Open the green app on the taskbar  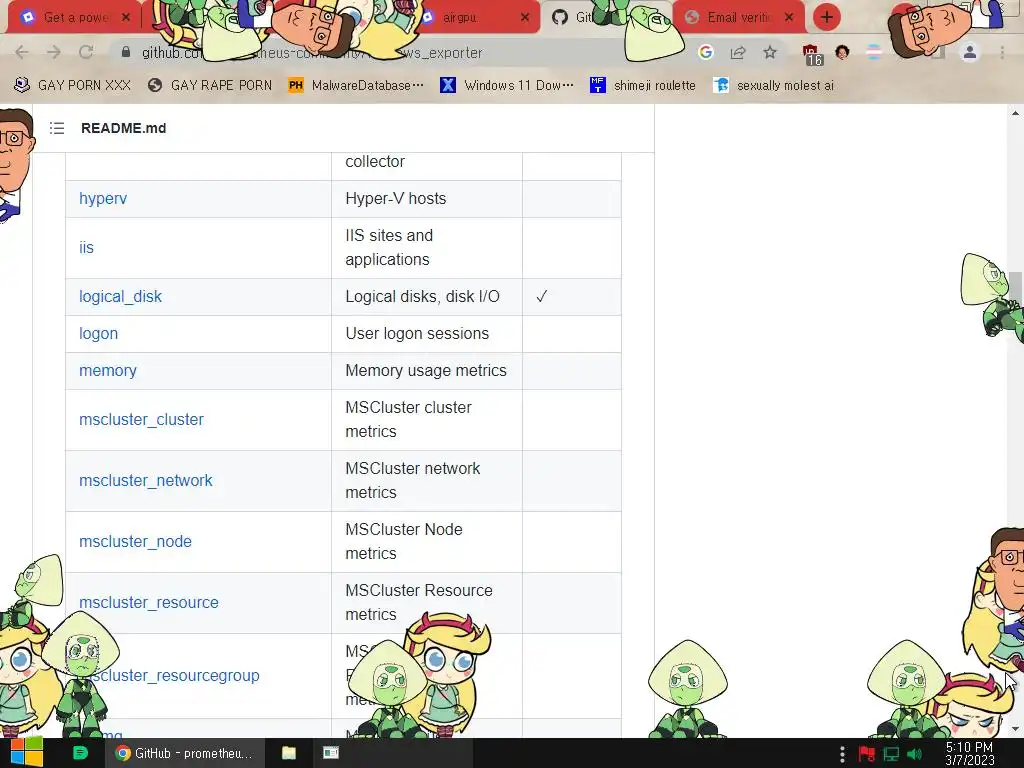point(80,753)
